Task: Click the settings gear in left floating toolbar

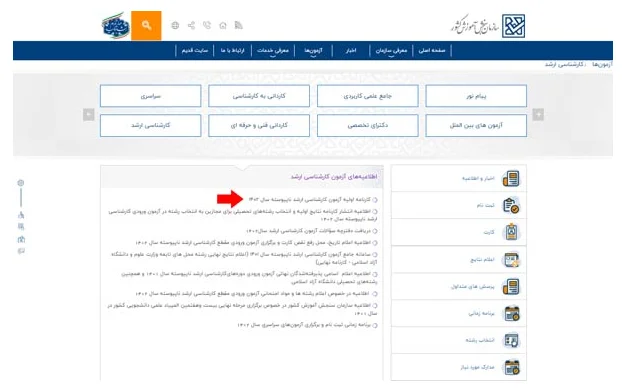Action: tap(21, 183)
